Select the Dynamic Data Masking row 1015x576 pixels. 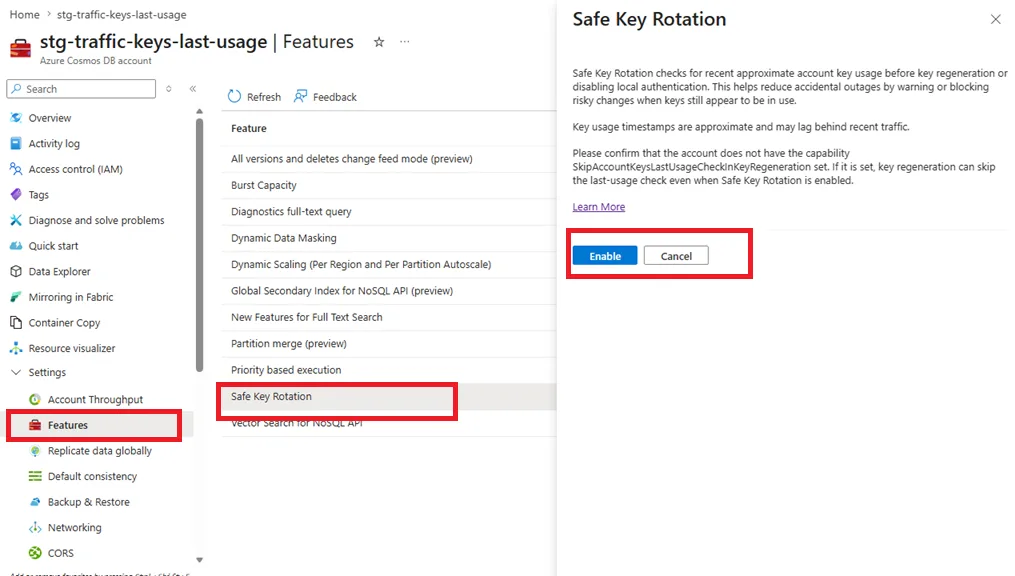pyautogui.click(x=388, y=238)
